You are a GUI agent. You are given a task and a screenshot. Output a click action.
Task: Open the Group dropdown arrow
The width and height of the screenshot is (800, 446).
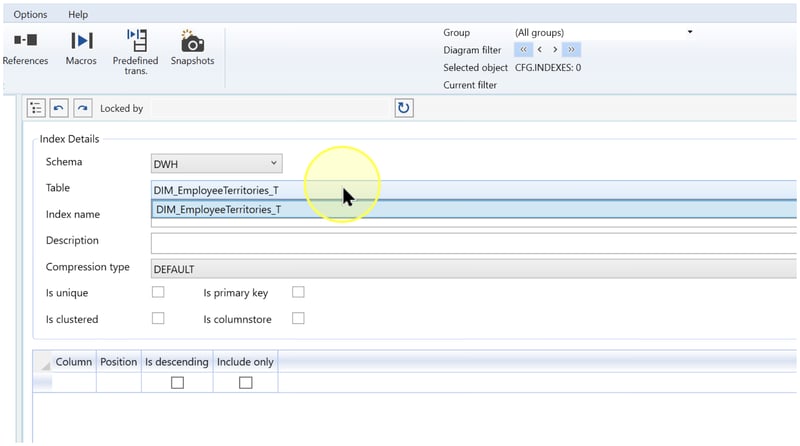tap(690, 32)
